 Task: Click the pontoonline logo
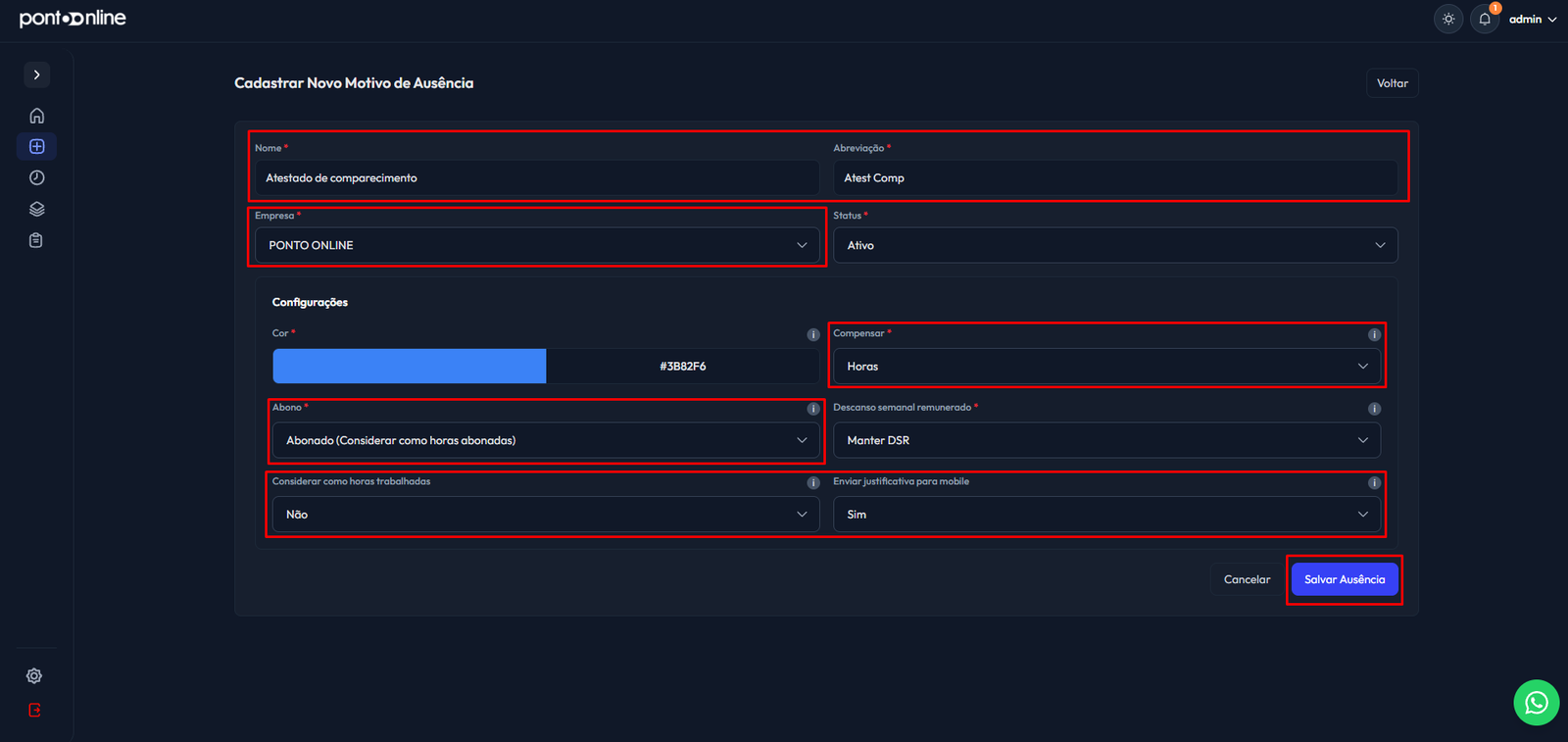(73, 19)
